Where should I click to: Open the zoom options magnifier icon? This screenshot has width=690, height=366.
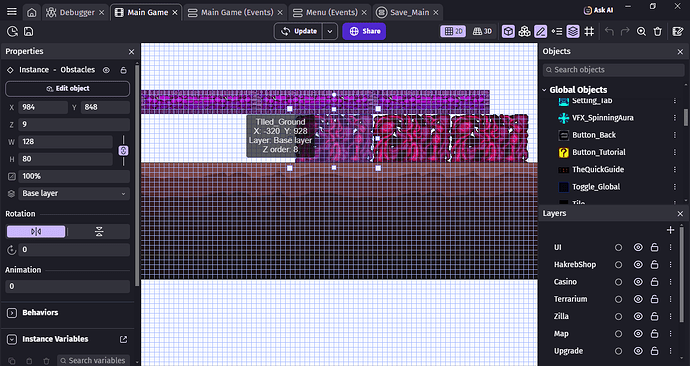pos(641,31)
